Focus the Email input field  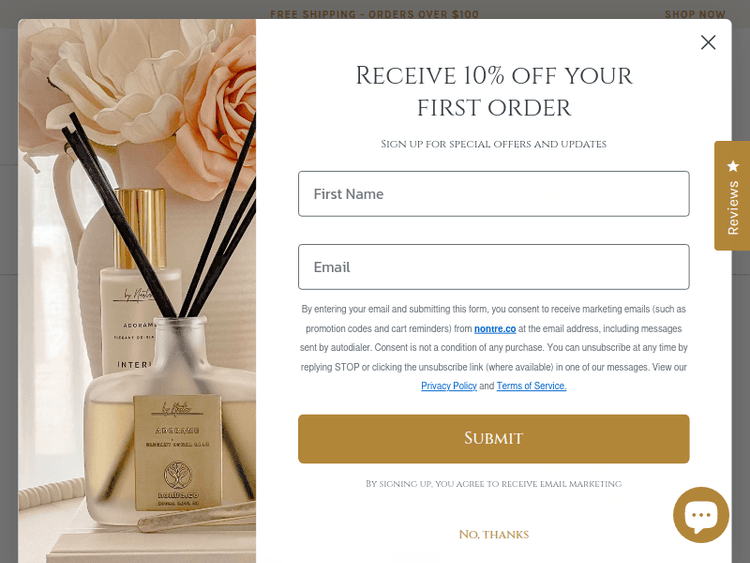[494, 267]
